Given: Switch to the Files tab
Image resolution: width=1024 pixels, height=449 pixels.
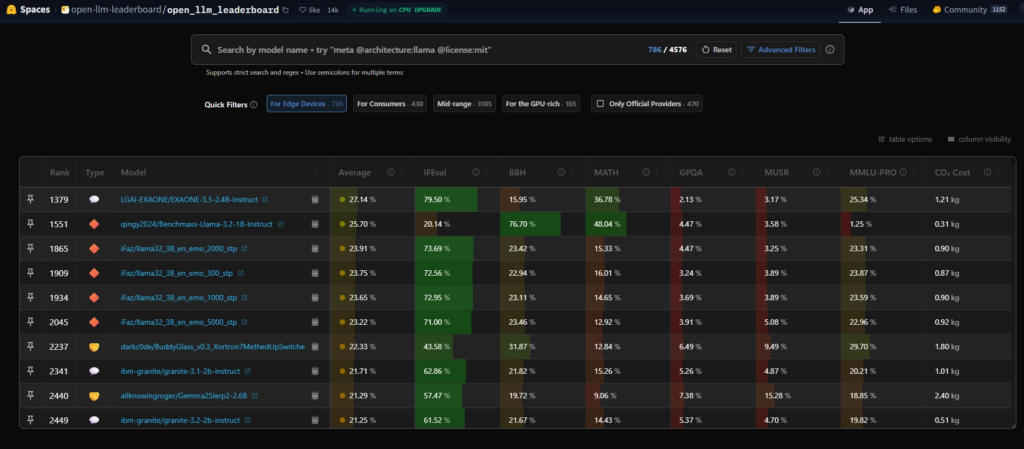Looking at the screenshot, I should click(x=903, y=10).
